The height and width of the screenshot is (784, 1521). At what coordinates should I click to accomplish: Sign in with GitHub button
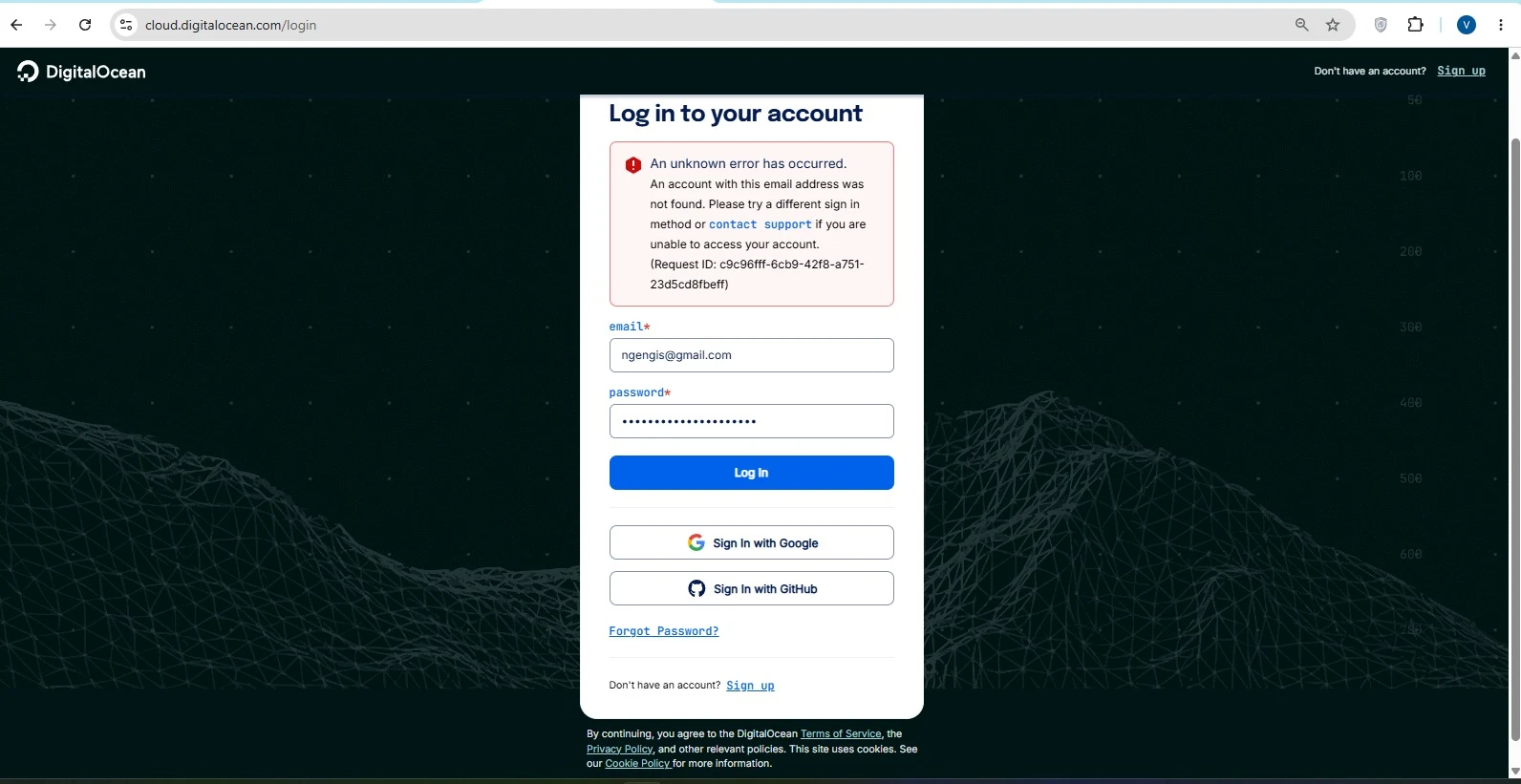point(751,588)
